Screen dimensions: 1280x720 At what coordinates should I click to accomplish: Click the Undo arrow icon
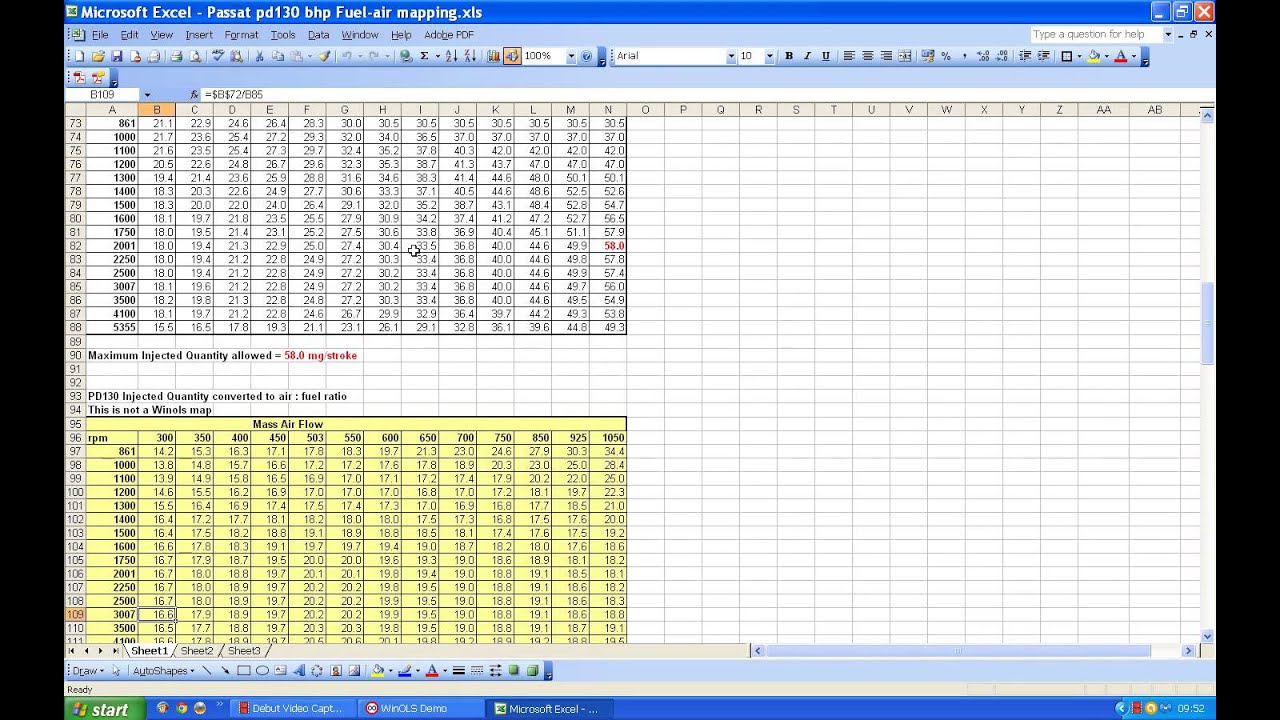[x=347, y=56]
